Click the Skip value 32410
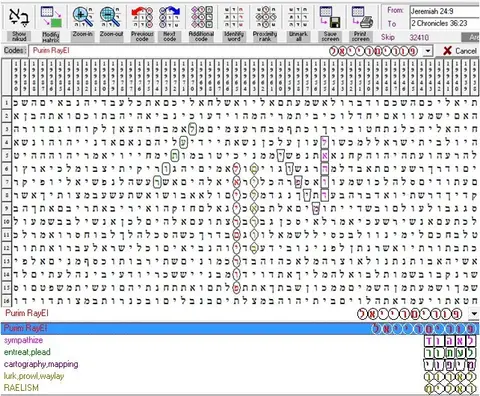This screenshot has width=480, height=396. tap(419, 37)
